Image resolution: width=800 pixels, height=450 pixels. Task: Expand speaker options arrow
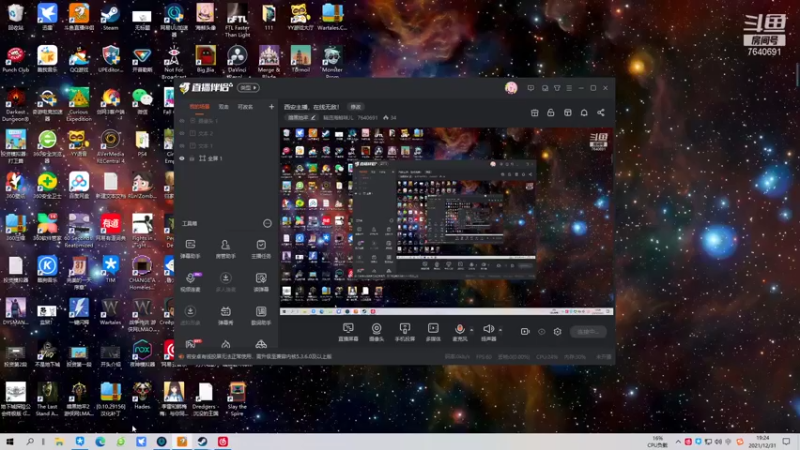500,330
